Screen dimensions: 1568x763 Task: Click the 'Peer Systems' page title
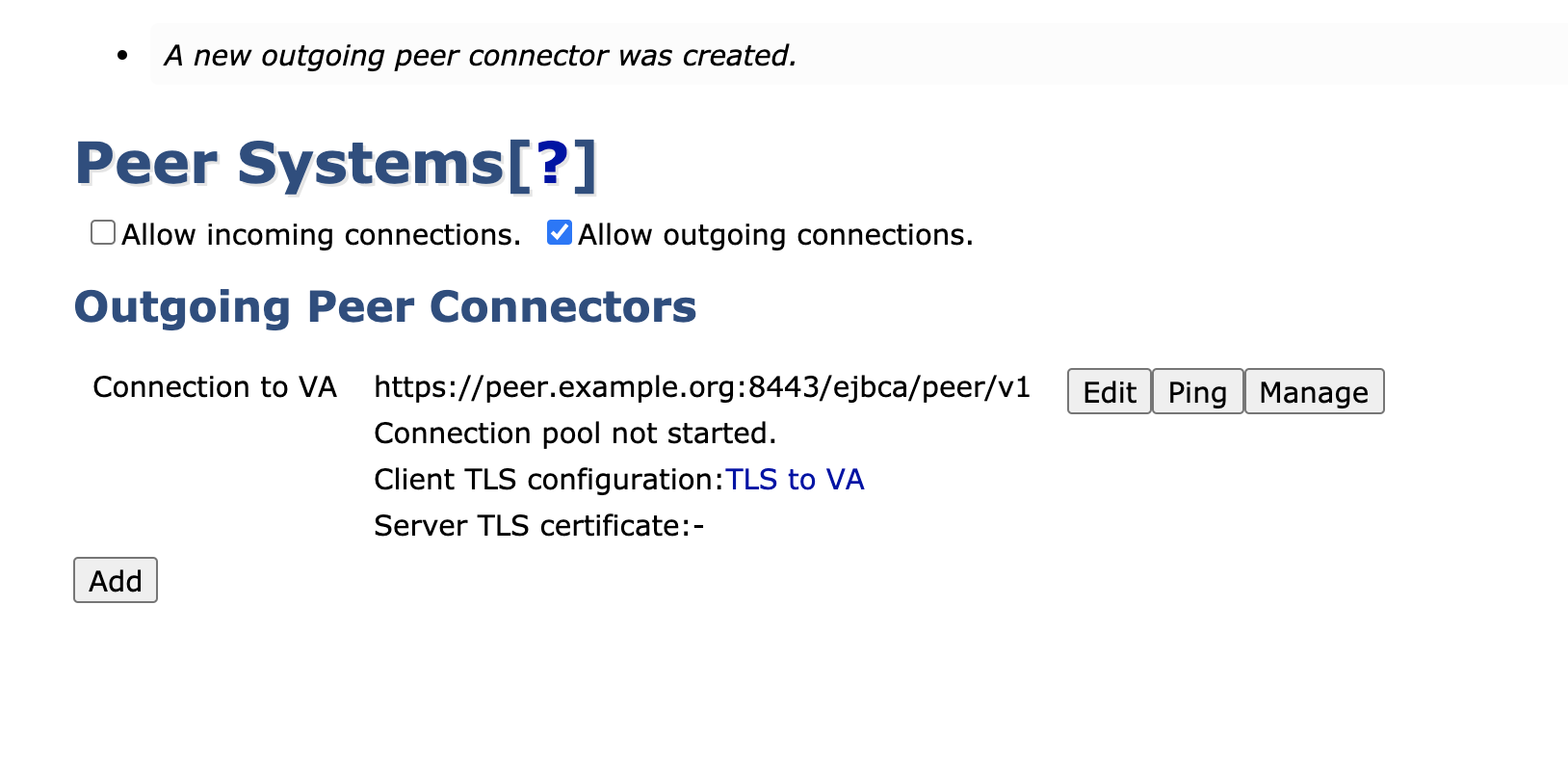[x=289, y=165]
